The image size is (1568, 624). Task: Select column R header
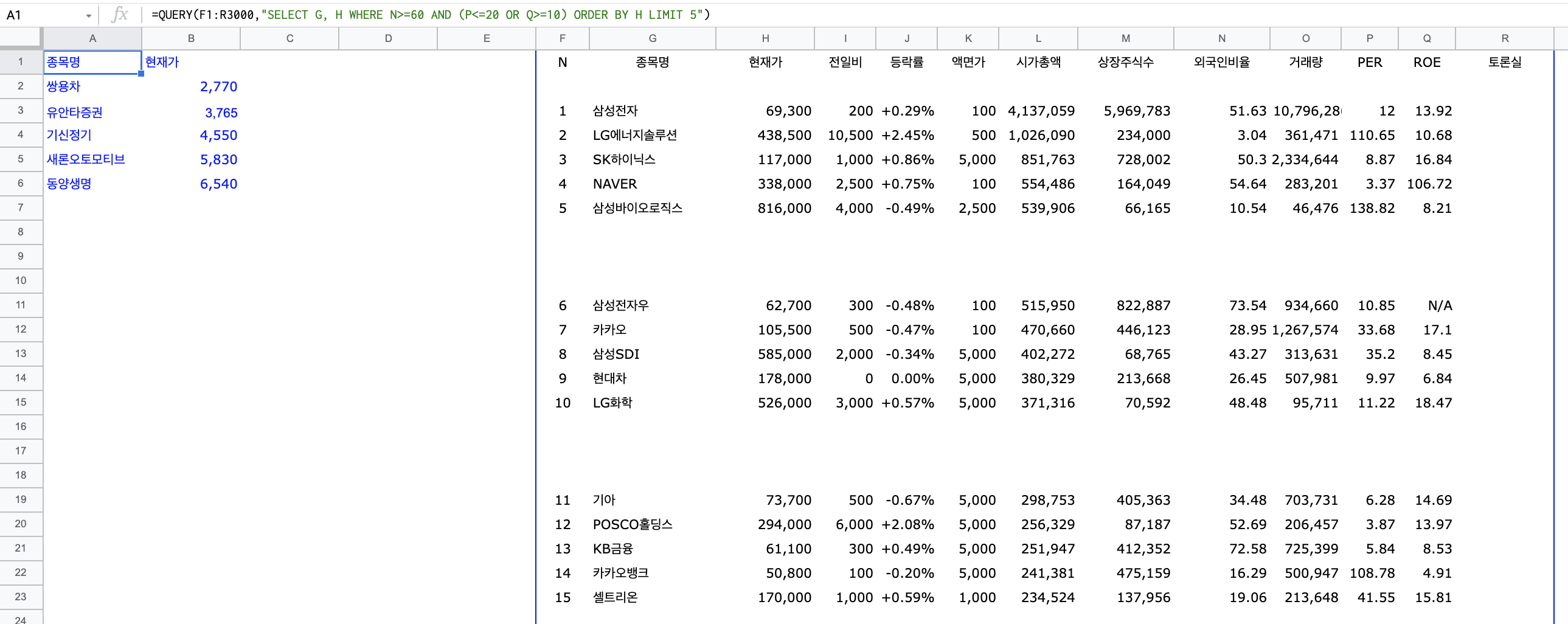click(1505, 38)
